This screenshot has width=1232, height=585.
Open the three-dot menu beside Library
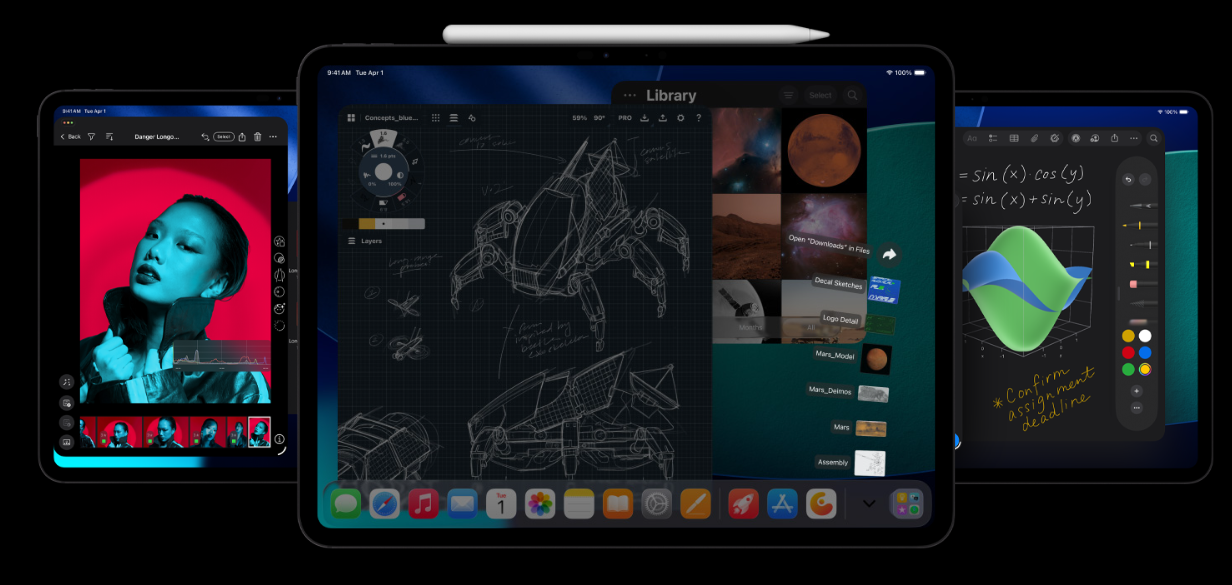[629, 96]
